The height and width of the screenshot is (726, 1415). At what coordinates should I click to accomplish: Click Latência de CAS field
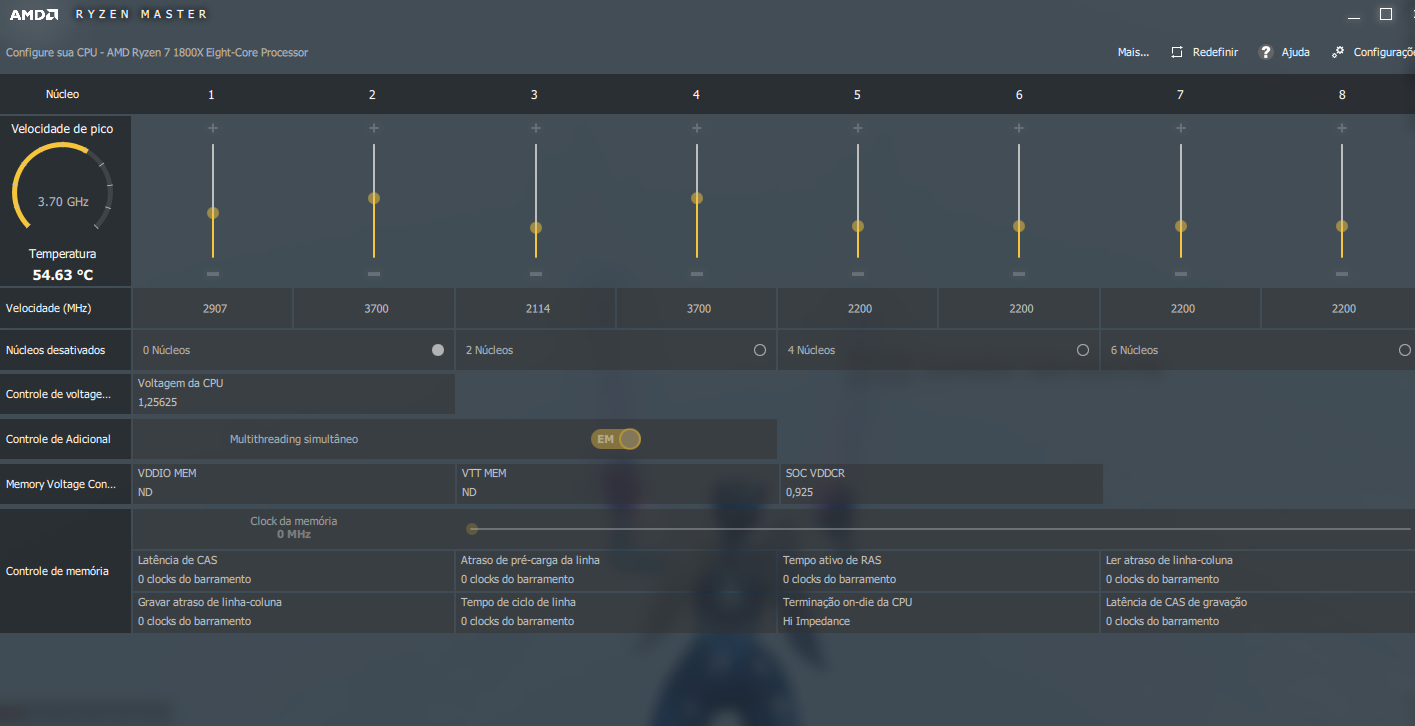pyautogui.click(x=294, y=570)
